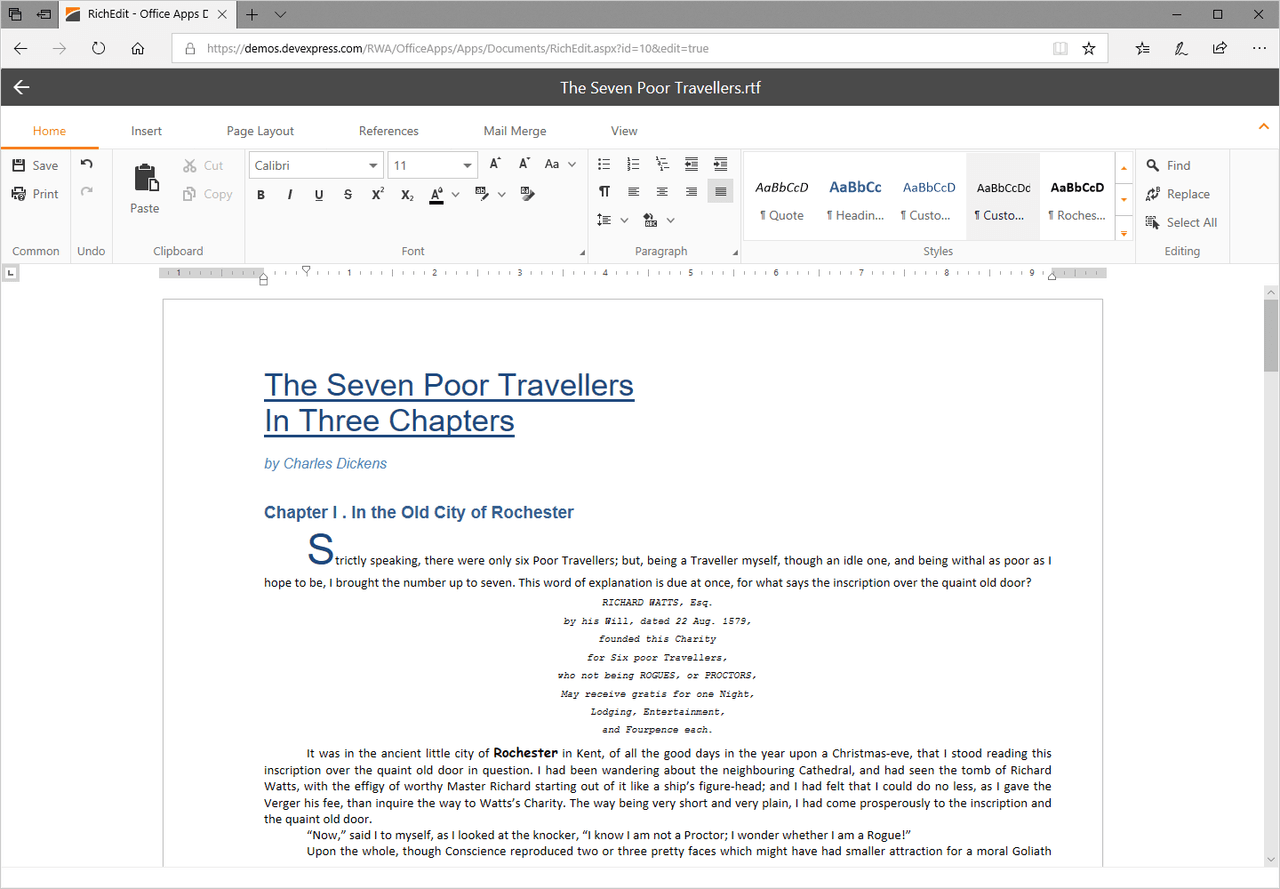Viewport: 1280px width, 889px height.
Task: Open the Calibri font name dropdown
Action: (373, 165)
